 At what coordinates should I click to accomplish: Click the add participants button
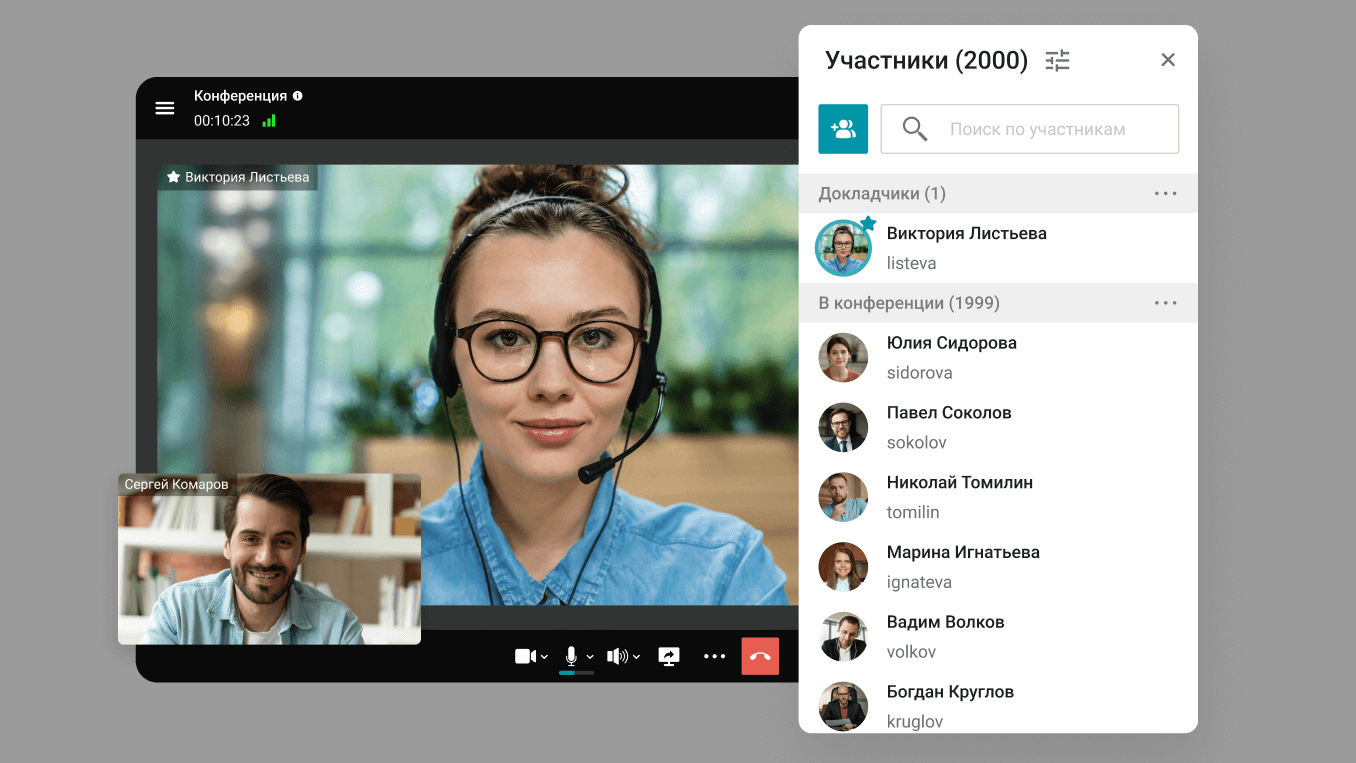(843, 129)
